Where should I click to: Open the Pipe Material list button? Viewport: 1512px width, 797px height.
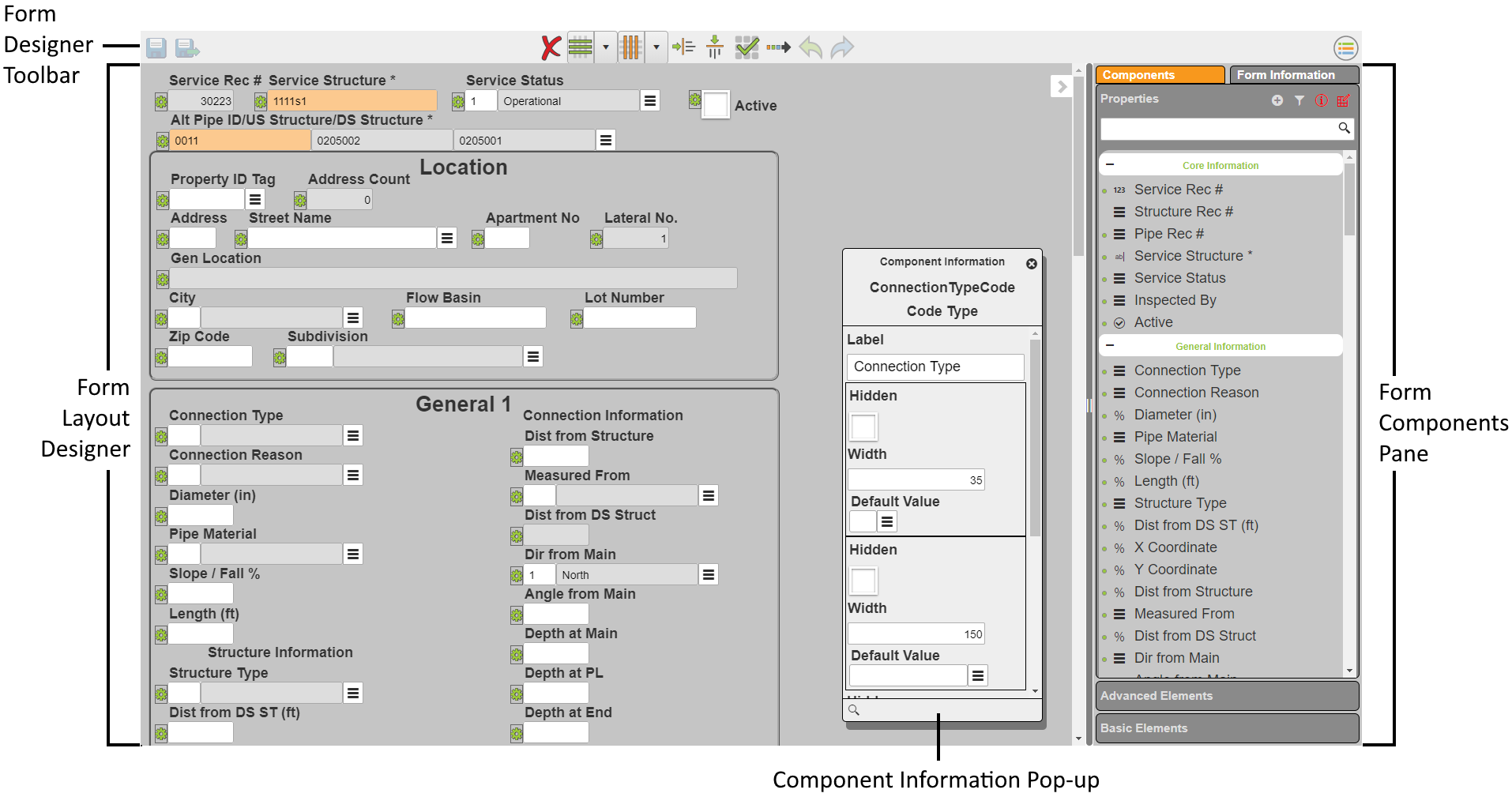[353, 554]
